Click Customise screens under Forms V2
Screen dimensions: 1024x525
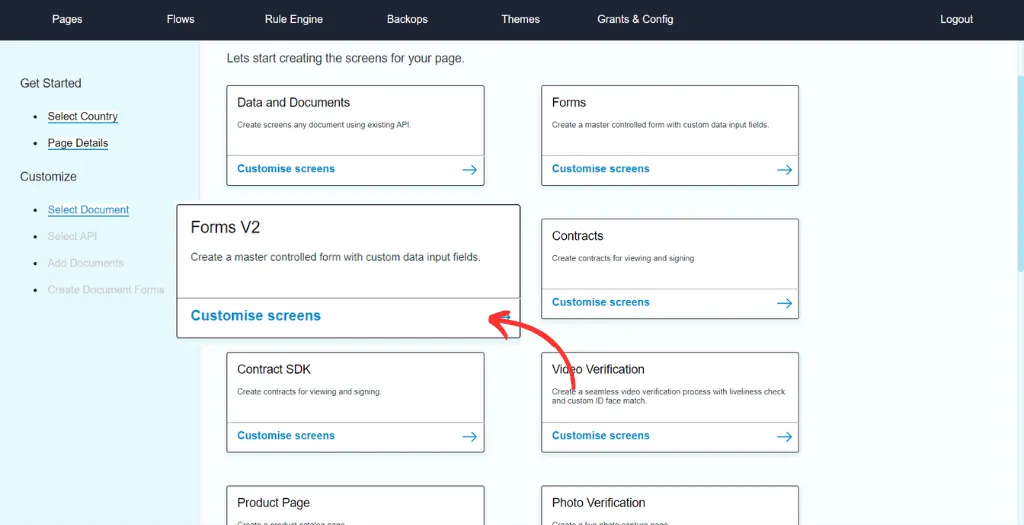pos(255,315)
